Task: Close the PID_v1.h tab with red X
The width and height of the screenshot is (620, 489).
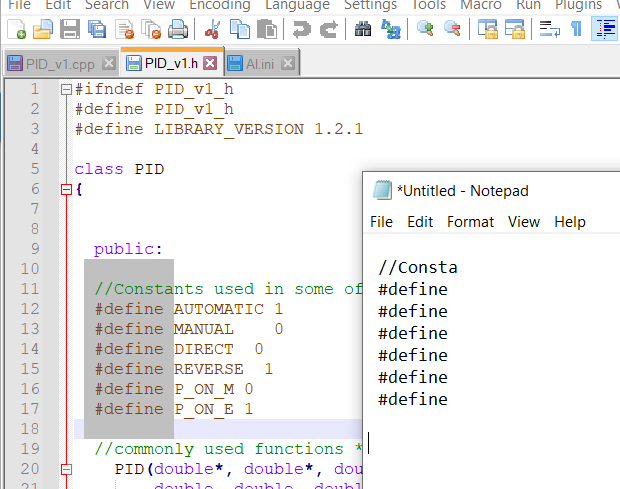Action: pyautogui.click(x=210, y=63)
